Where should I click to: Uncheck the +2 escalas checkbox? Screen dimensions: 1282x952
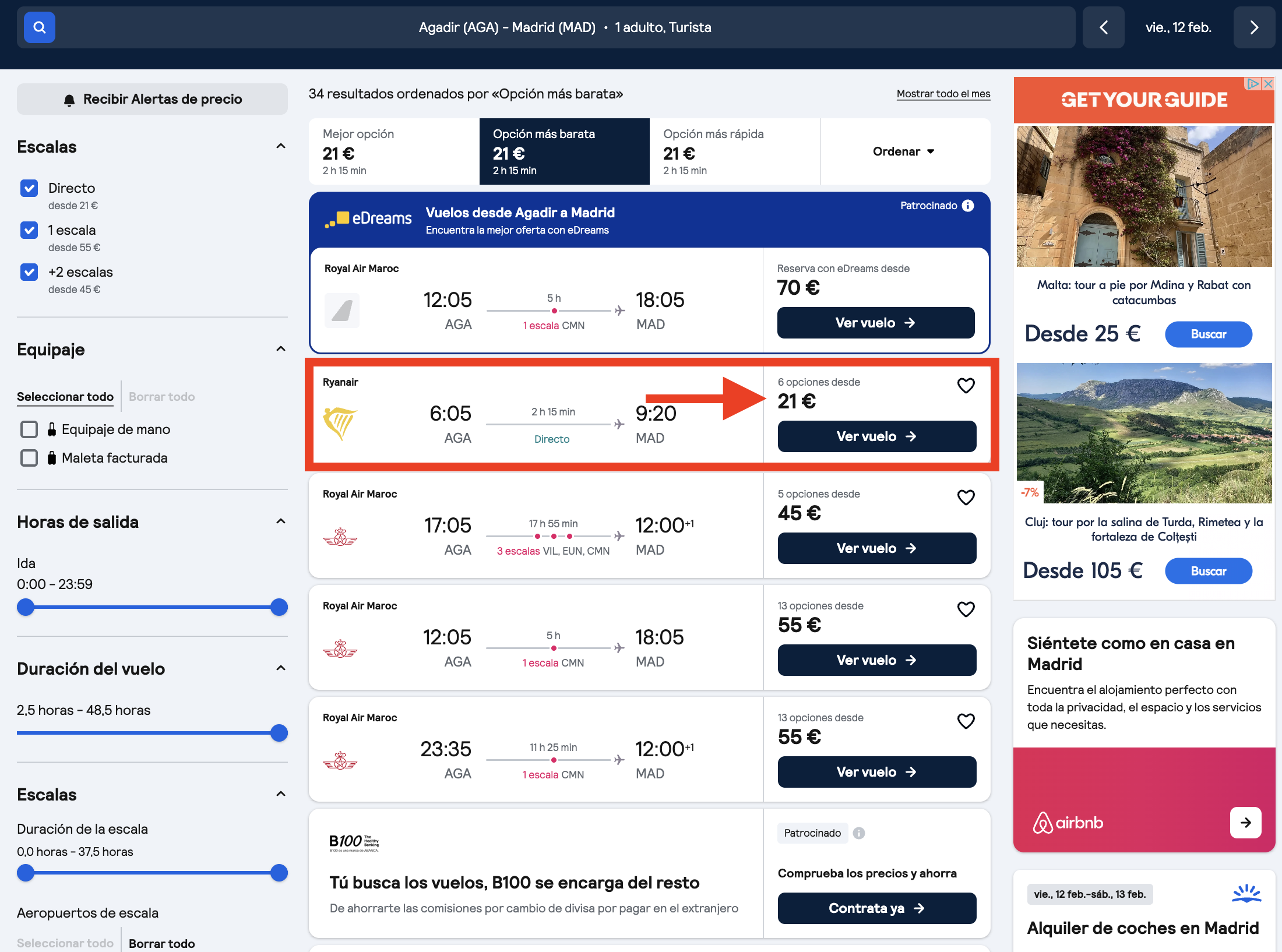click(29, 272)
